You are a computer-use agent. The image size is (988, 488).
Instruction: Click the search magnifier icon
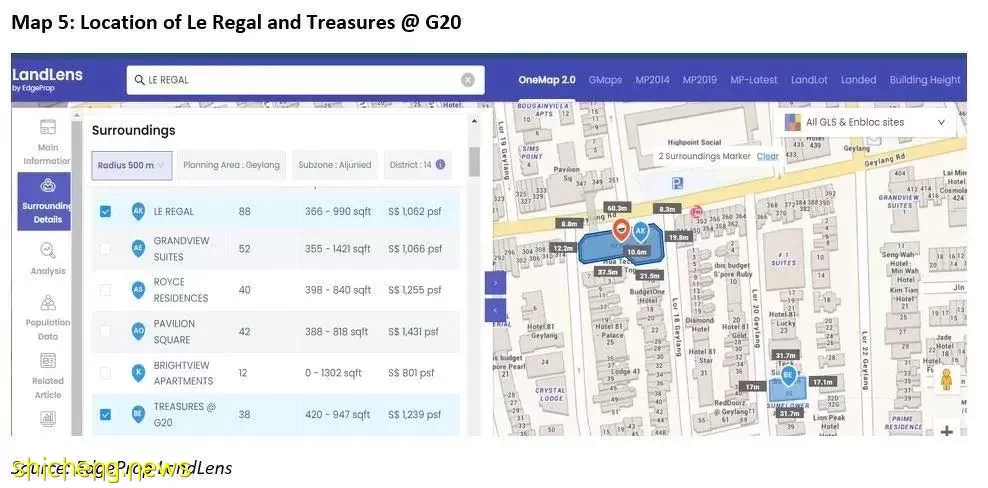[139, 80]
